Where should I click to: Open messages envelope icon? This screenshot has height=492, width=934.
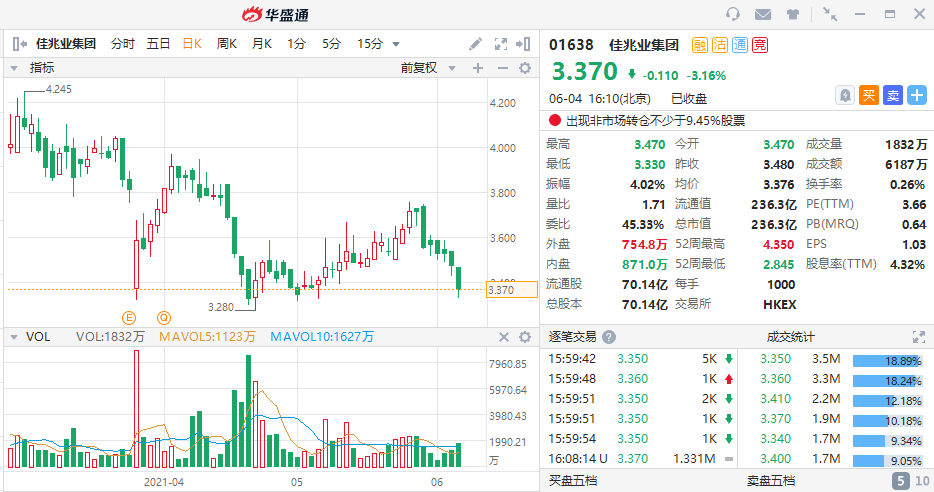pos(762,14)
